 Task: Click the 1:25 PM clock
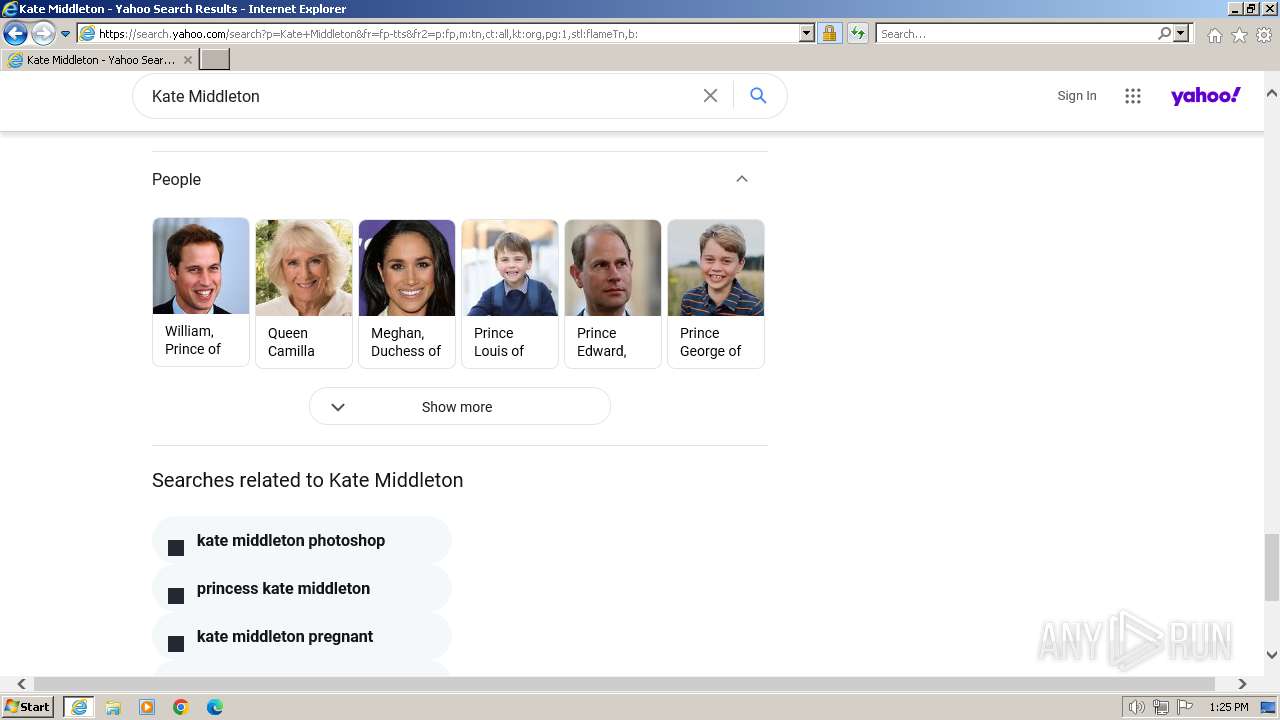(1229, 707)
